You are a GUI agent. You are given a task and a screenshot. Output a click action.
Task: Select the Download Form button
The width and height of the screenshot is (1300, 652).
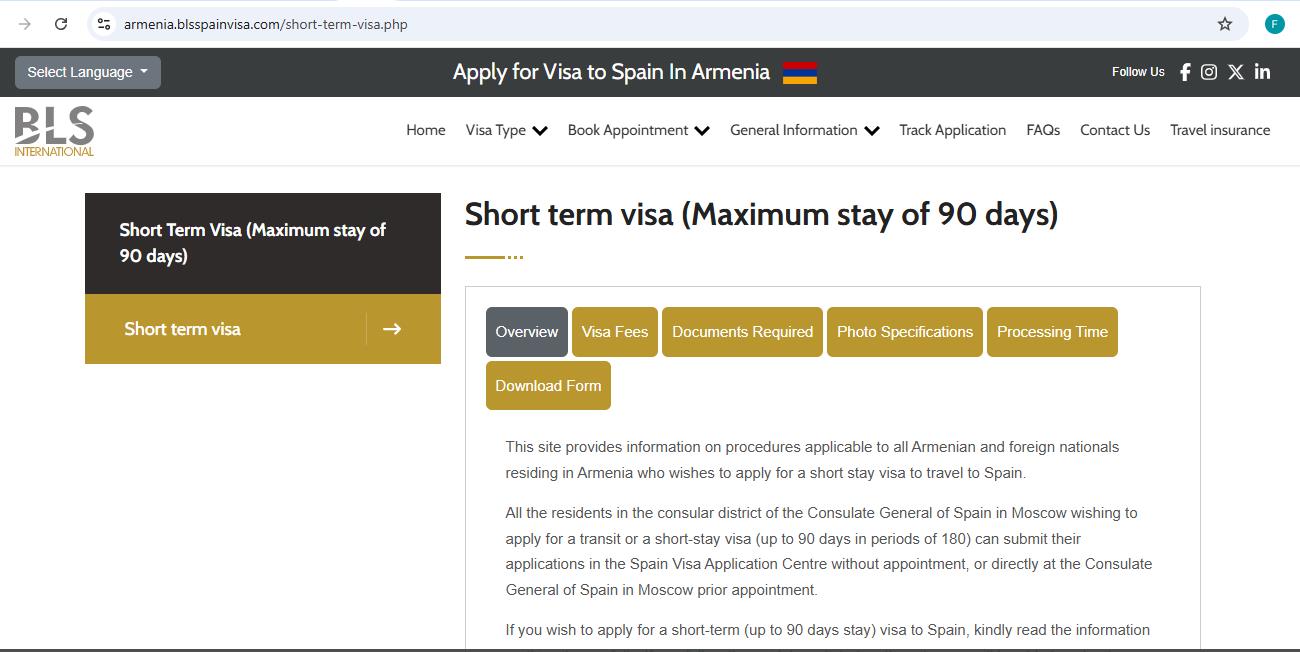[x=548, y=385]
